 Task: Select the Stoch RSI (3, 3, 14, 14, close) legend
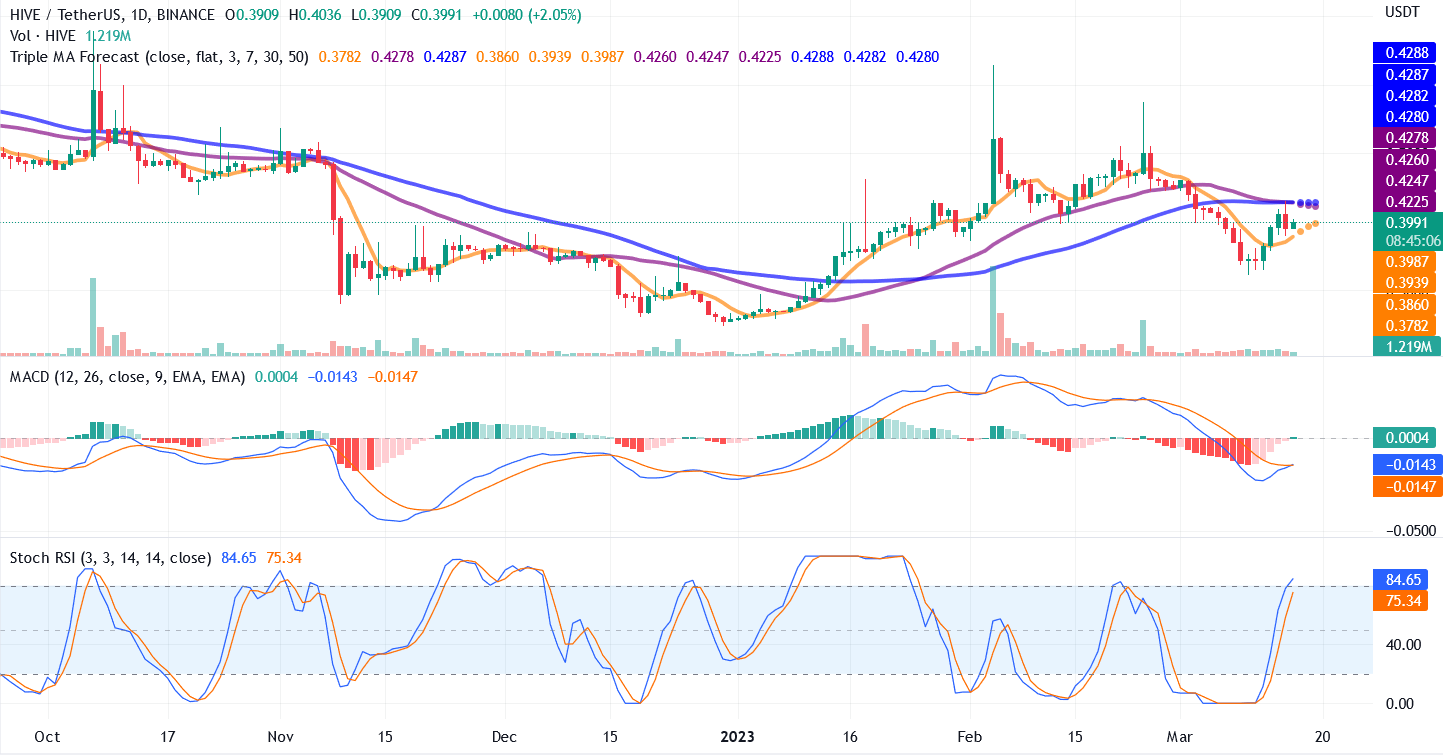click(x=110, y=557)
